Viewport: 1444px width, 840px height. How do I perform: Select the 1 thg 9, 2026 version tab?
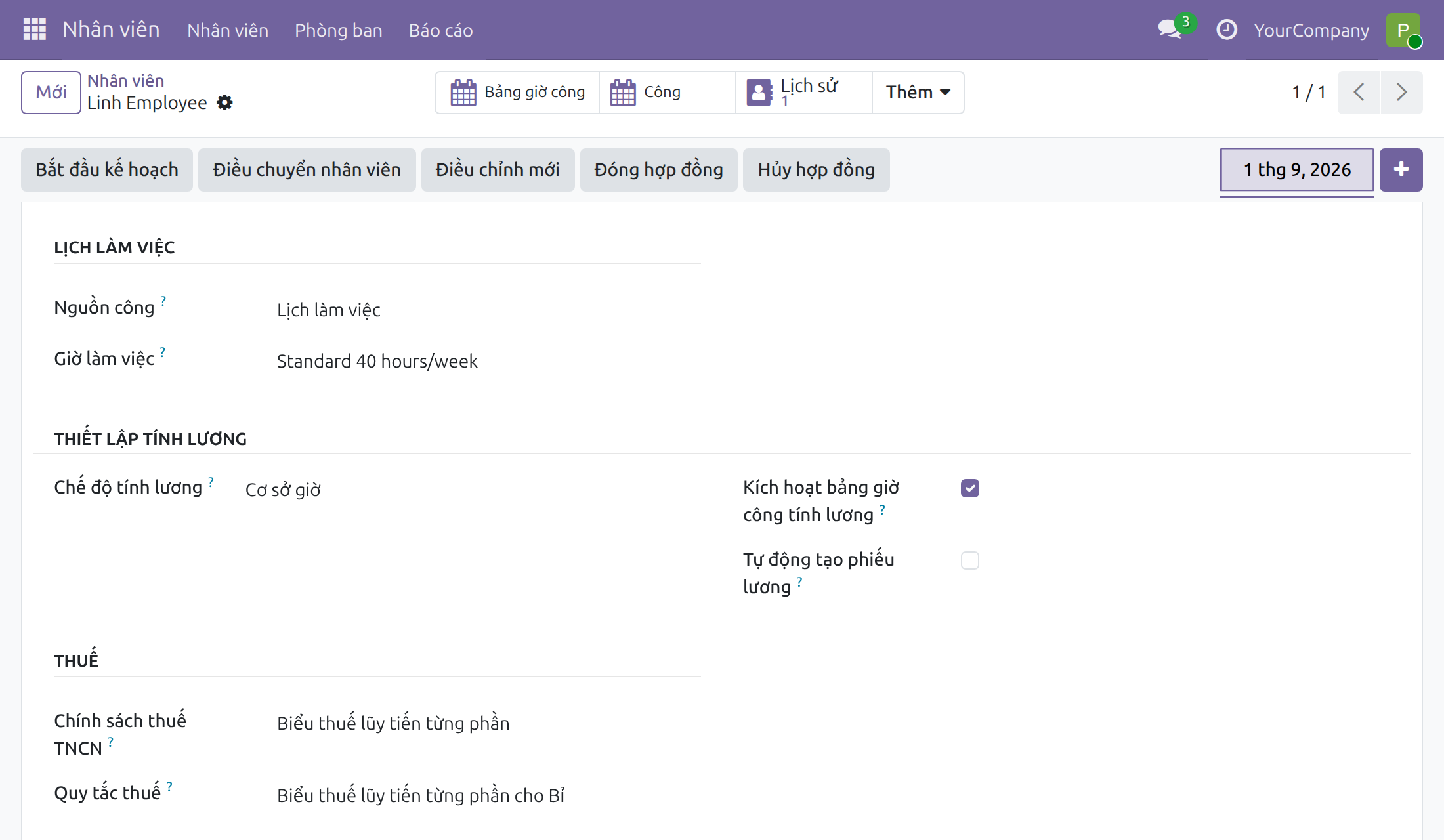pyautogui.click(x=1297, y=170)
